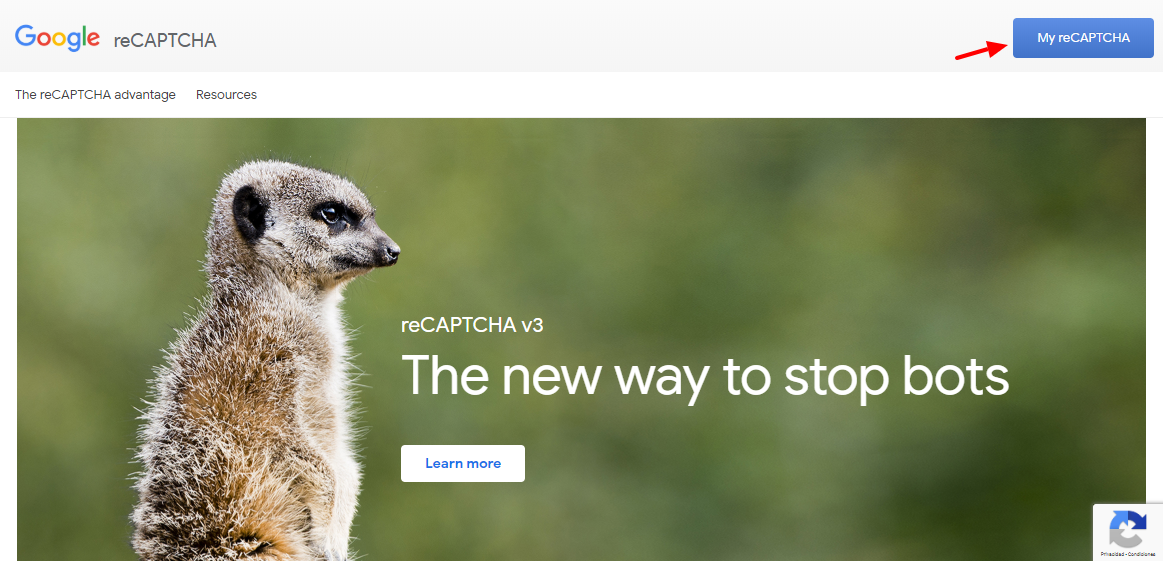Click the blue capital G in Google logo
The width and height of the screenshot is (1163, 561).
pos(25,36)
